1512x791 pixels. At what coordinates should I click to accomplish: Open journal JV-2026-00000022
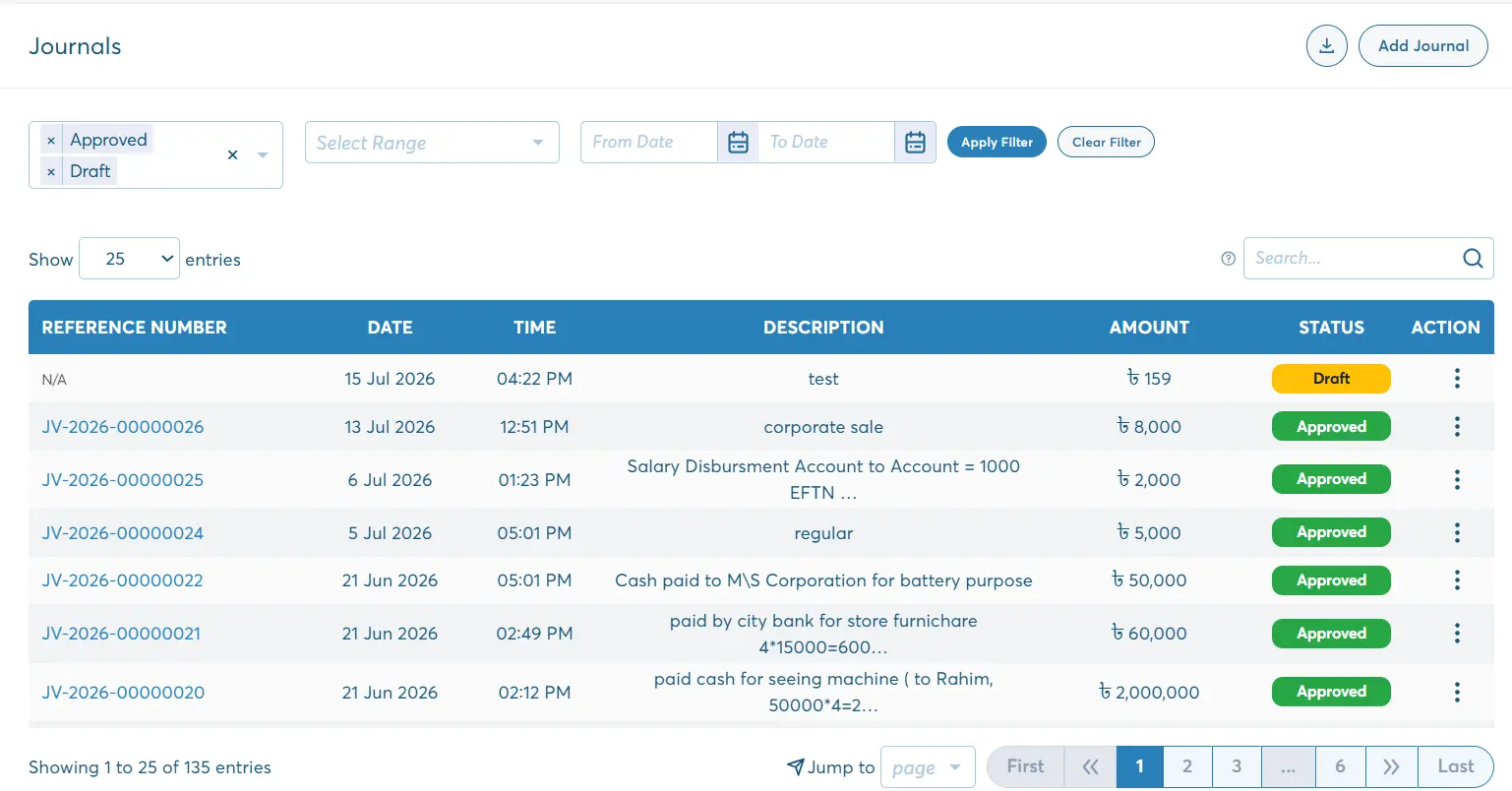tap(123, 580)
